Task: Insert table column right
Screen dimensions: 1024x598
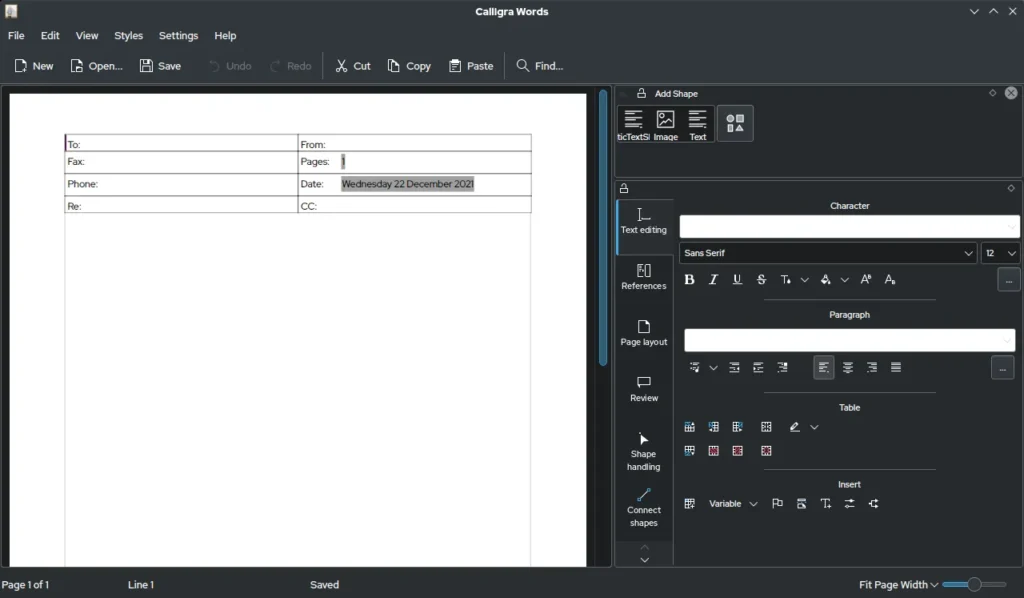Action: pyautogui.click(x=738, y=427)
